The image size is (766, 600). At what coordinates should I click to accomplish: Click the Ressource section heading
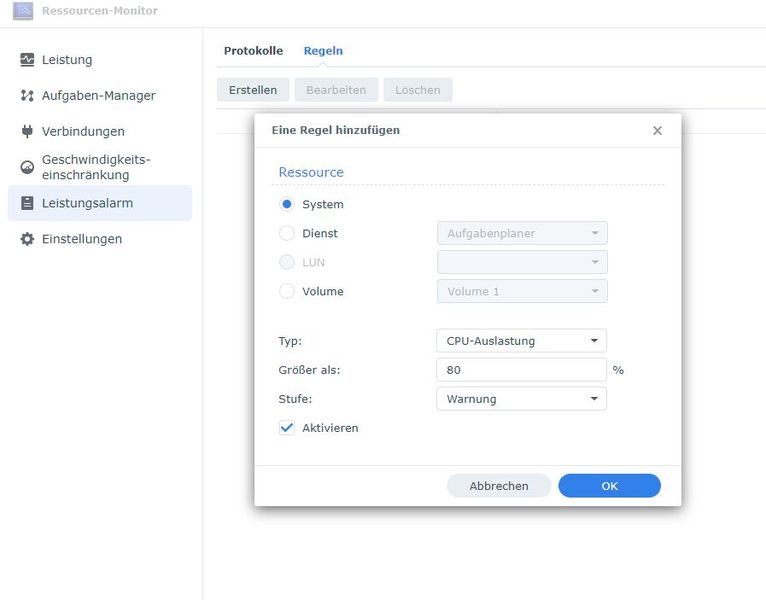pos(311,172)
